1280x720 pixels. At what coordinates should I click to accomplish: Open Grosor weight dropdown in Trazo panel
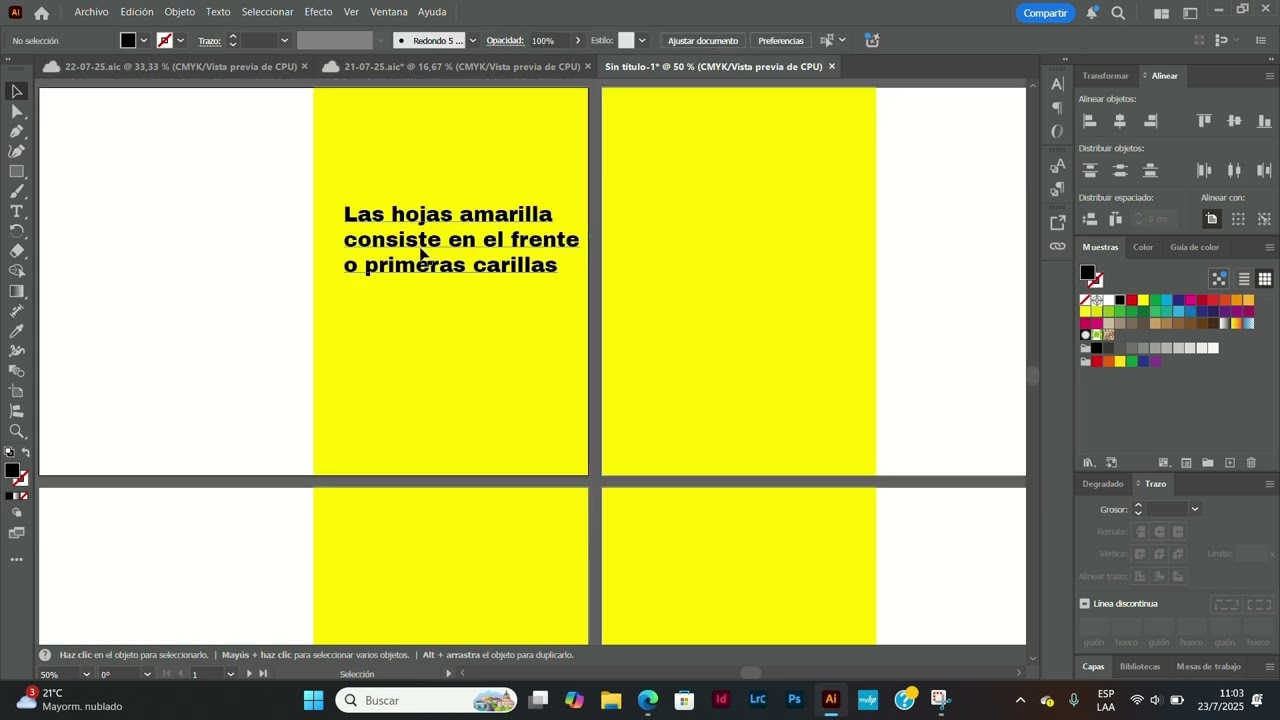pyautogui.click(x=1194, y=510)
